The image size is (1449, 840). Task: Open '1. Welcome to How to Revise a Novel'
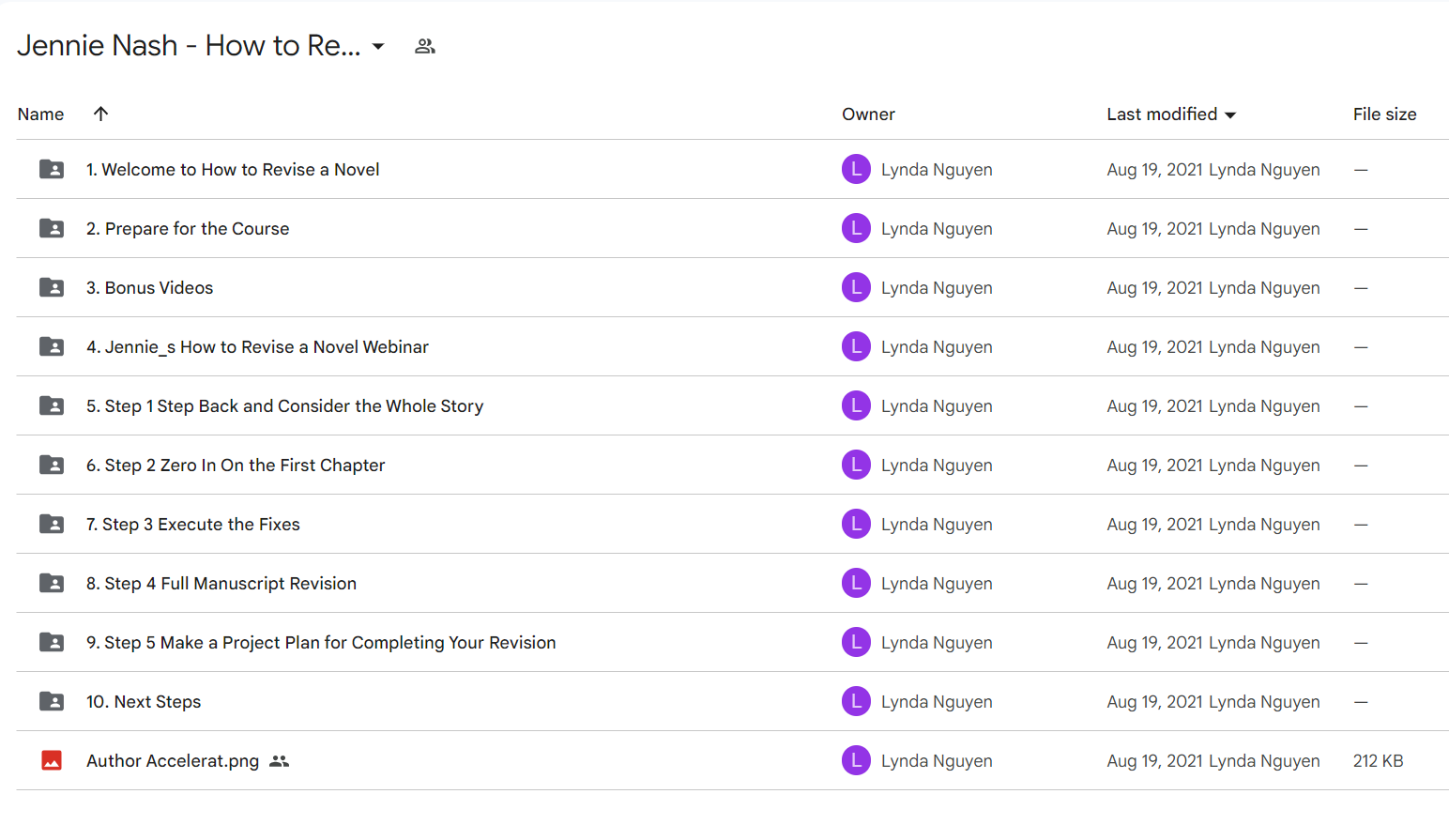(x=233, y=170)
